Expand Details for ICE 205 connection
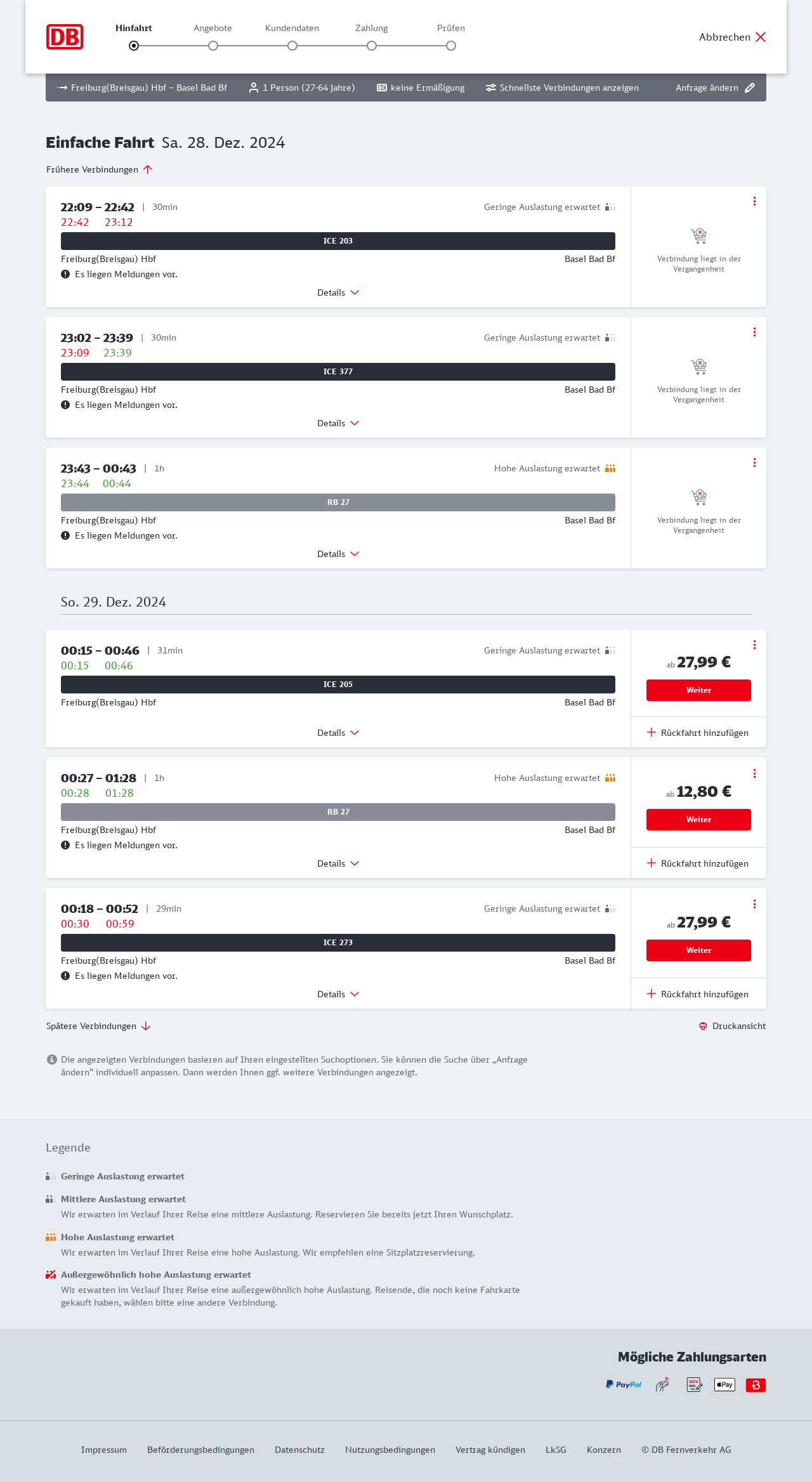Image resolution: width=812 pixels, height=1482 pixels. pyautogui.click(x=338, y=733)
